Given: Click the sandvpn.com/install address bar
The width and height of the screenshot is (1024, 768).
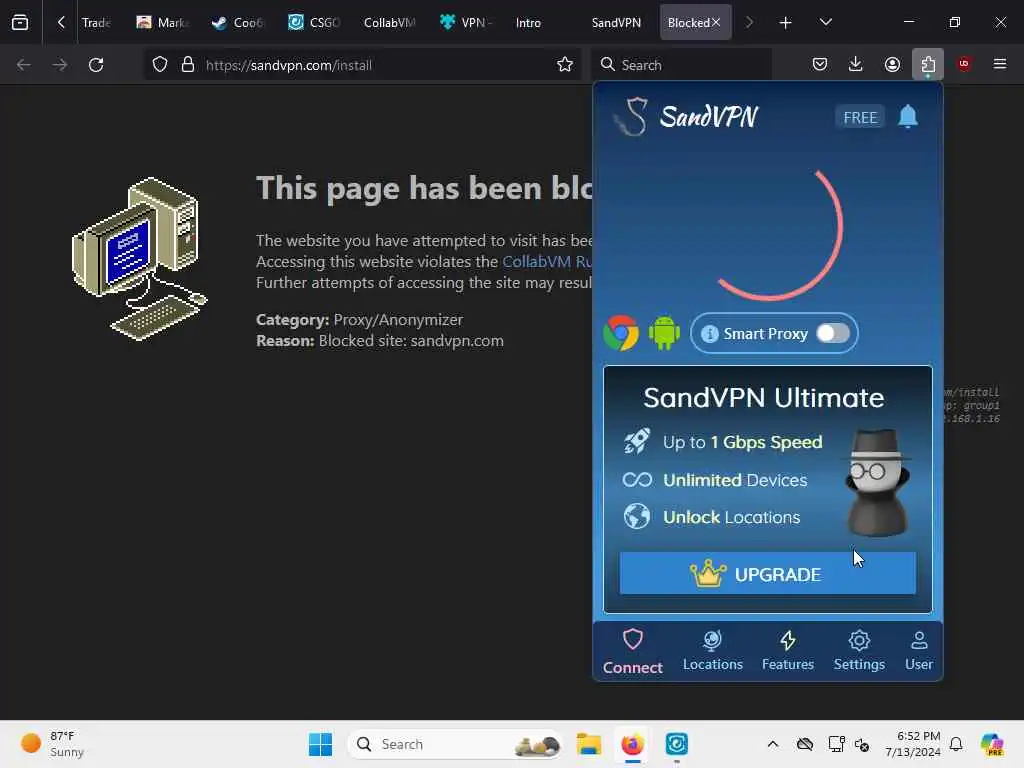Looking at the screenshot, I should coord(362,65).
